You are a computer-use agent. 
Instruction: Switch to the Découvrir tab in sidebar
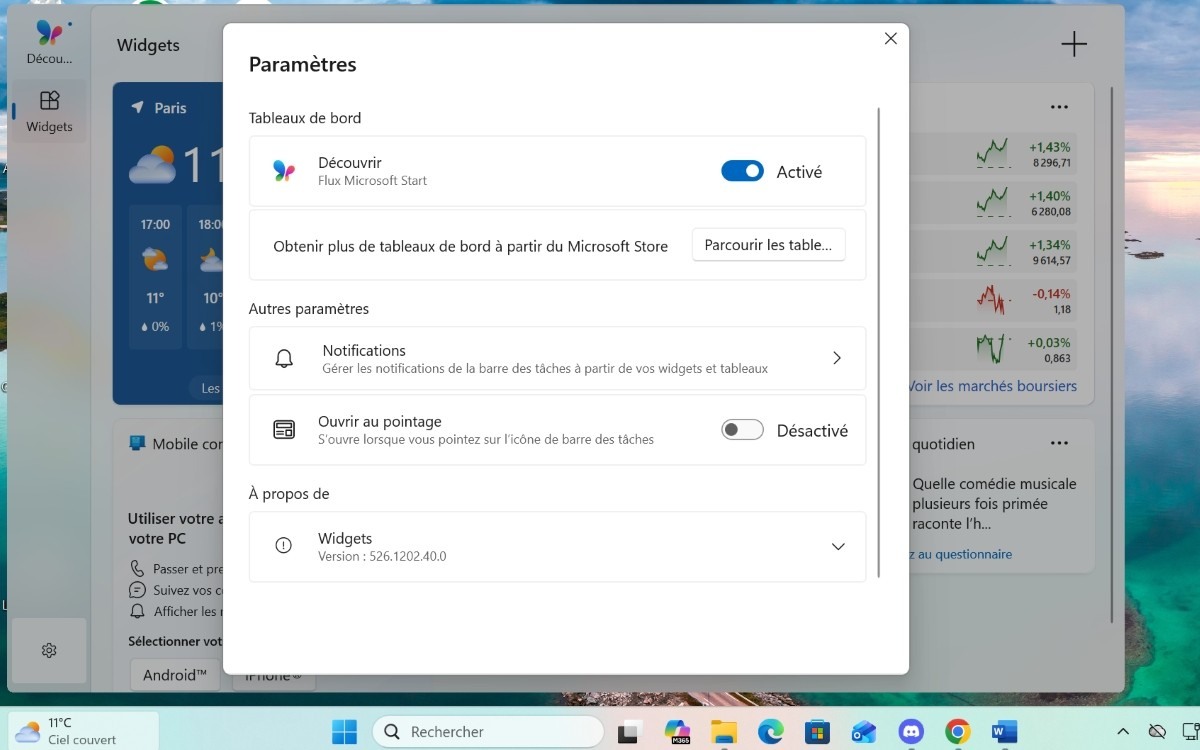(48, 40)
